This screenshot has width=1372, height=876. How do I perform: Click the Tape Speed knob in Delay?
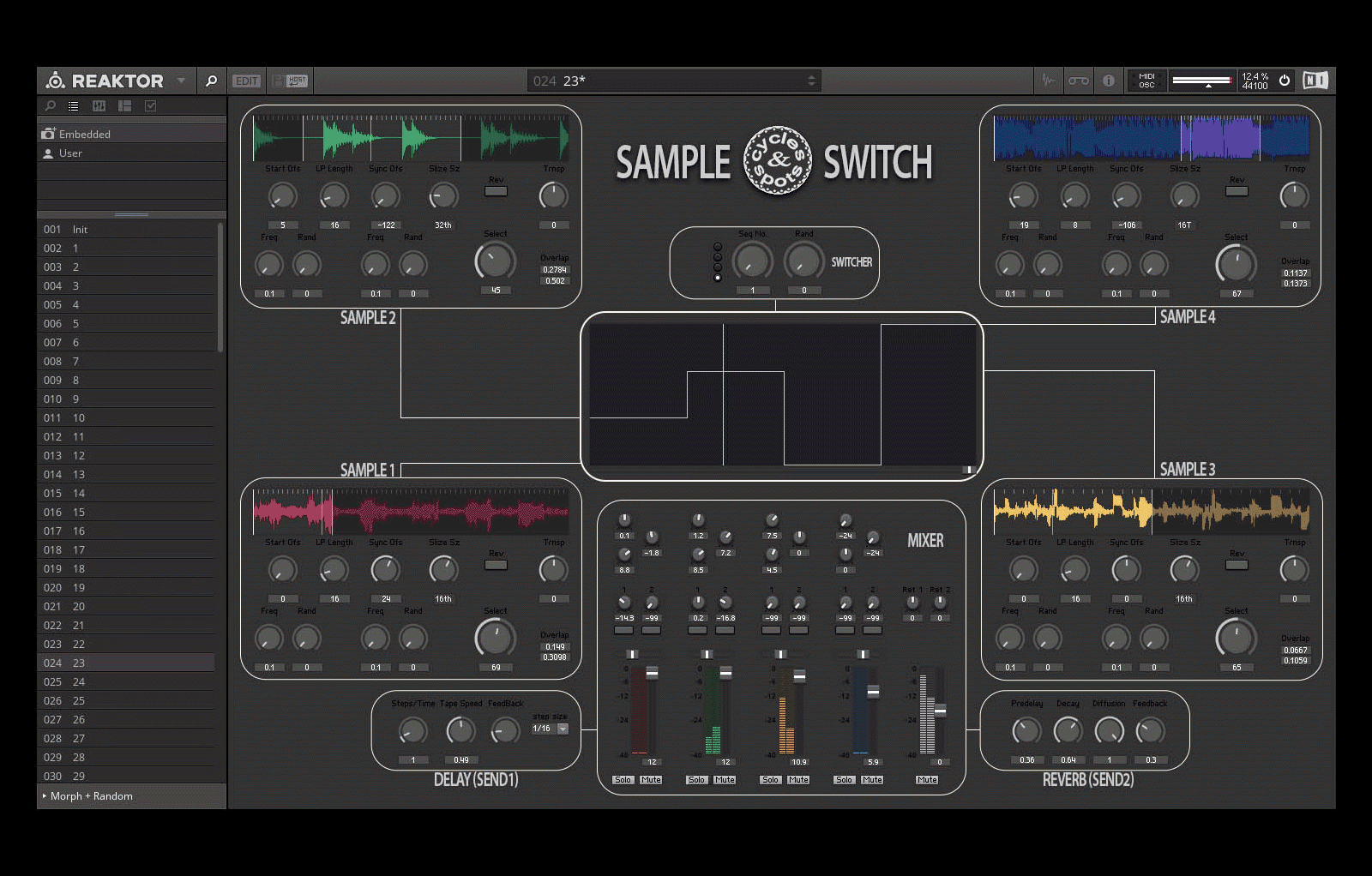(460, 731)
